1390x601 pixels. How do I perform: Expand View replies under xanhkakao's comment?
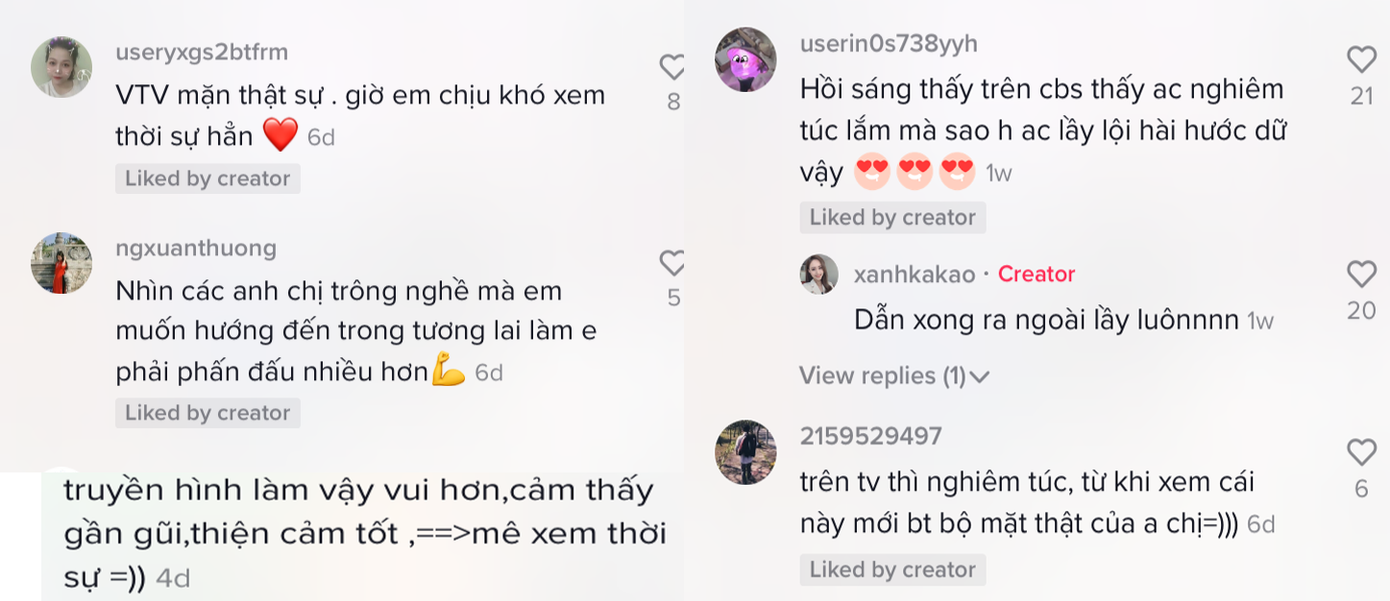pyautogui.click(x=885, y=375)
